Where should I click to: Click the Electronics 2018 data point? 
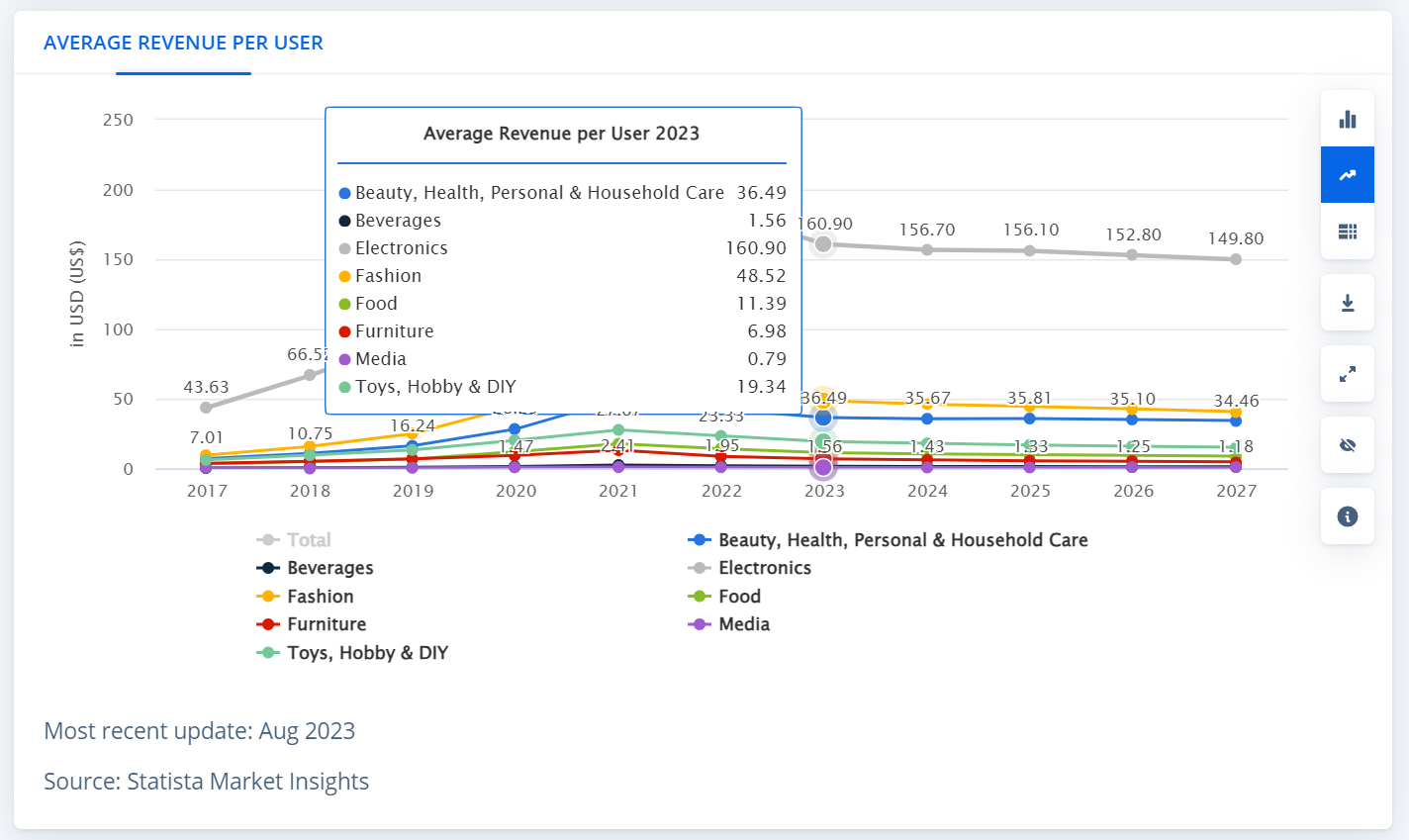(x=310, y=375)
